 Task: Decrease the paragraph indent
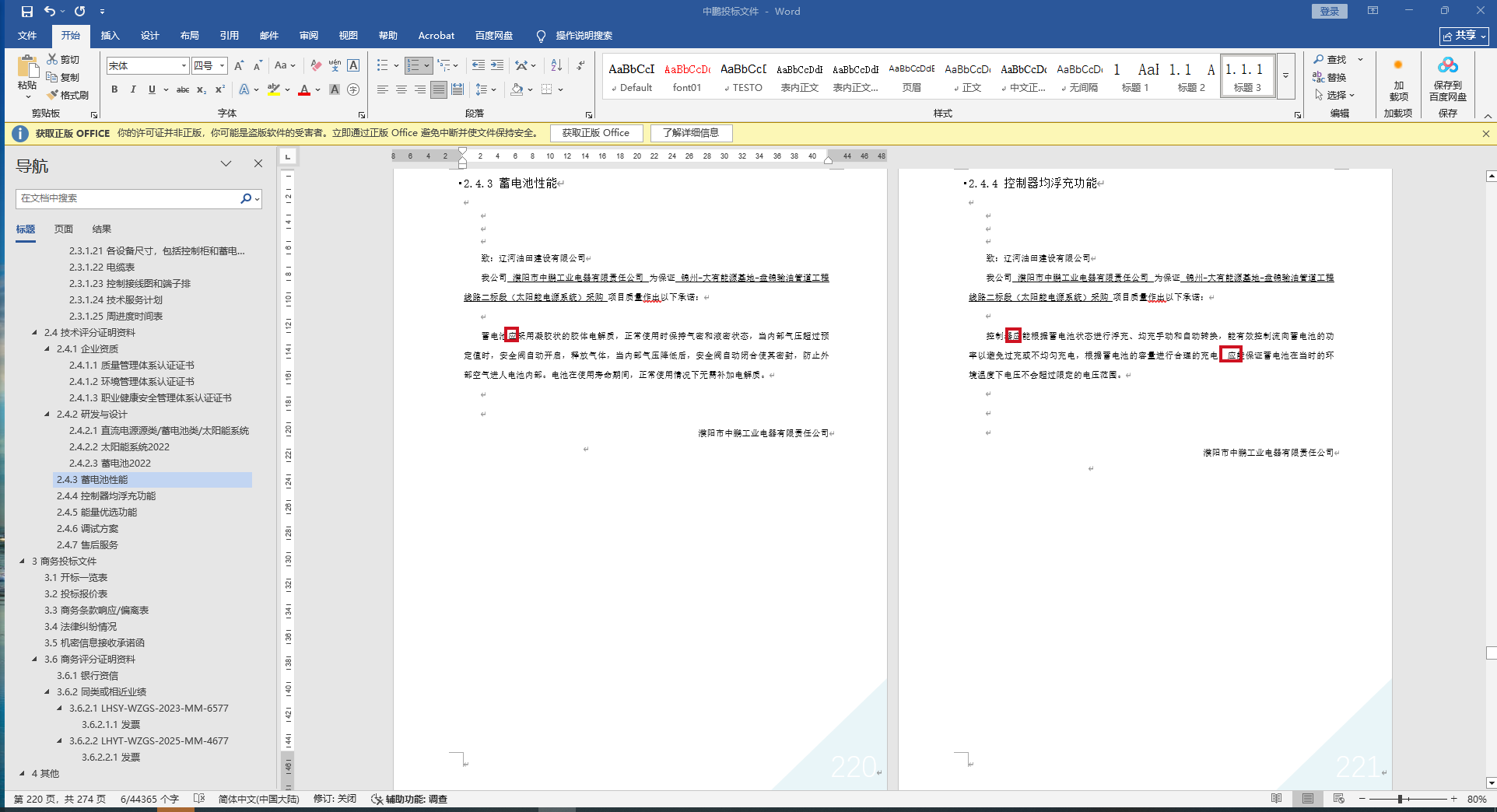pos(478,65)
